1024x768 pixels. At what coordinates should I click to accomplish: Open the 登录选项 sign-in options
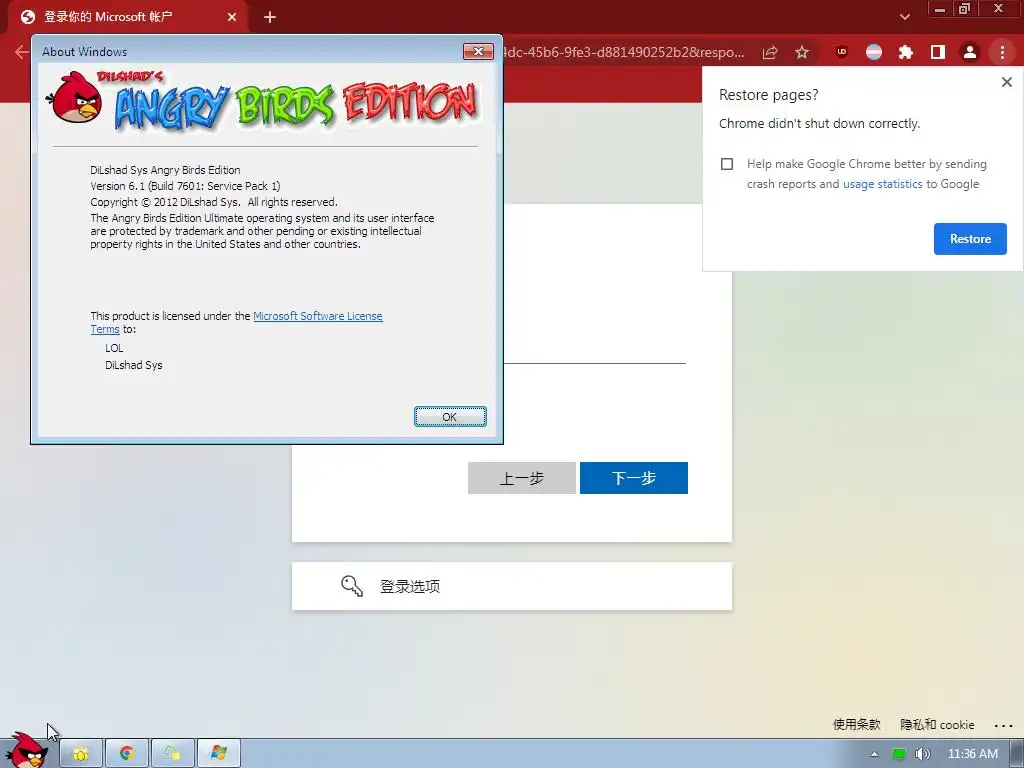pos(511,586)
